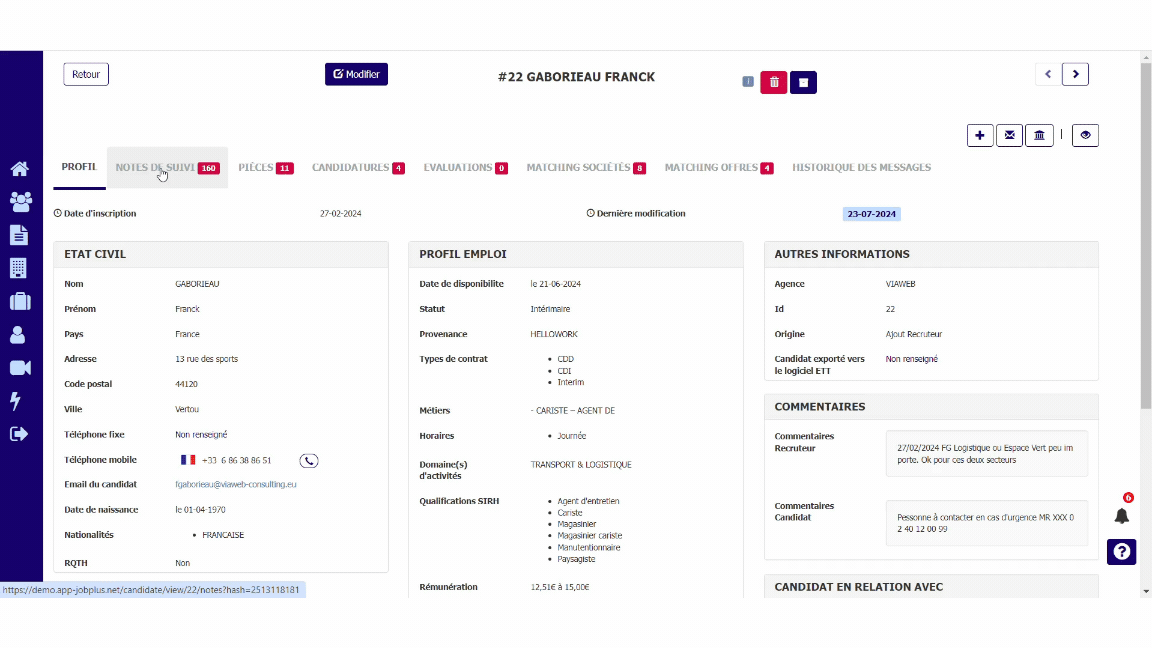Select the PROFIL tab

tap(79, 168)
